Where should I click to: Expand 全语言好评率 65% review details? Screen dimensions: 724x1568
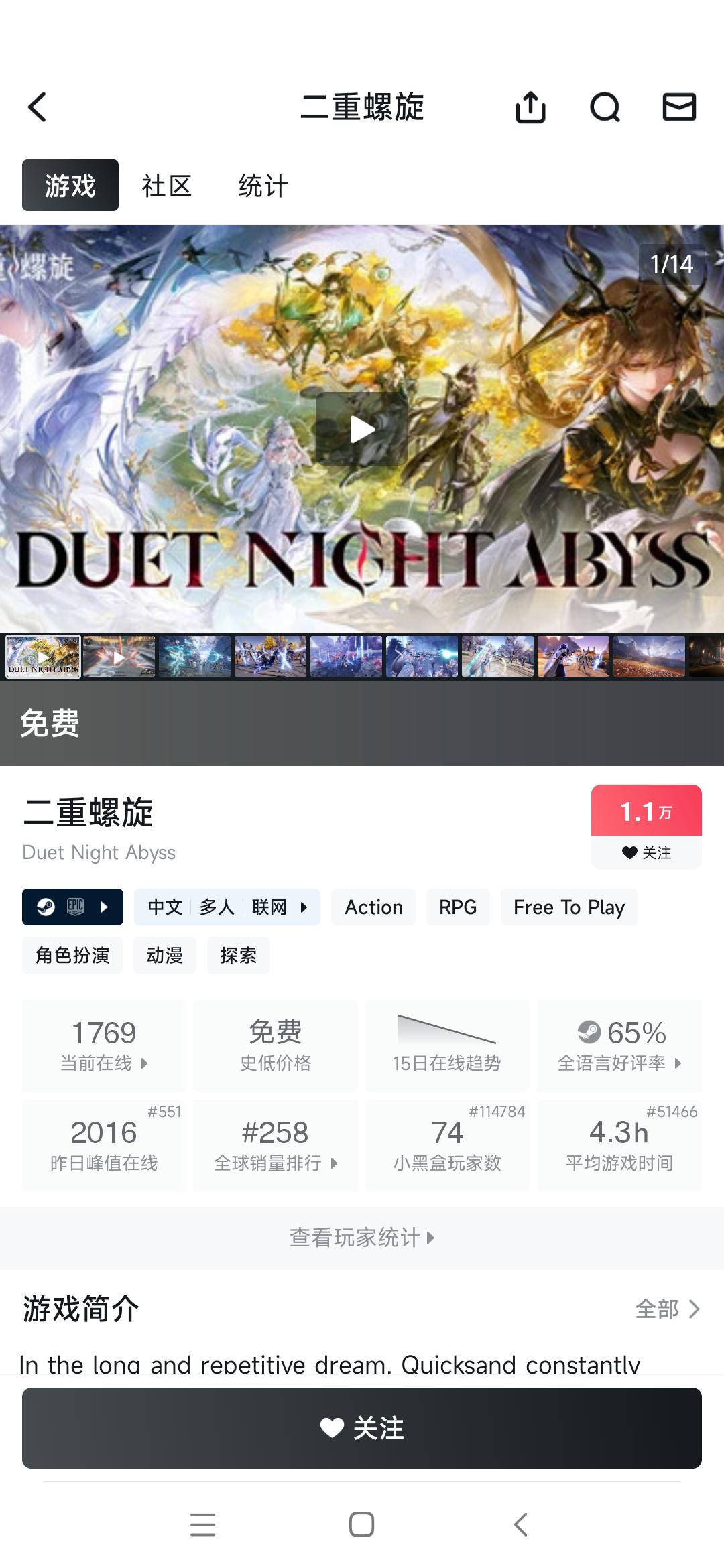point(619,1045)
